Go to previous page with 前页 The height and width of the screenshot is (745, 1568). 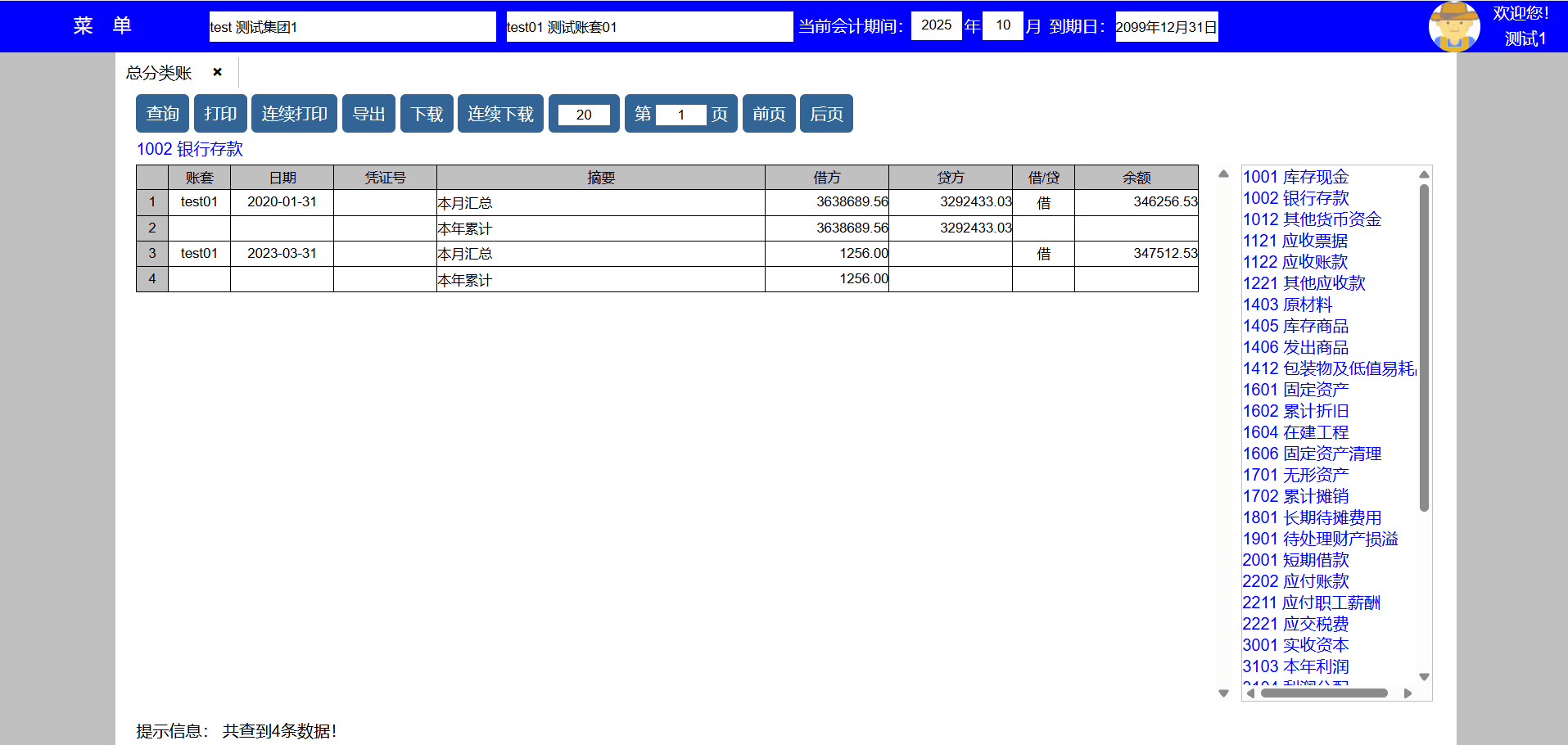(768, 114)
